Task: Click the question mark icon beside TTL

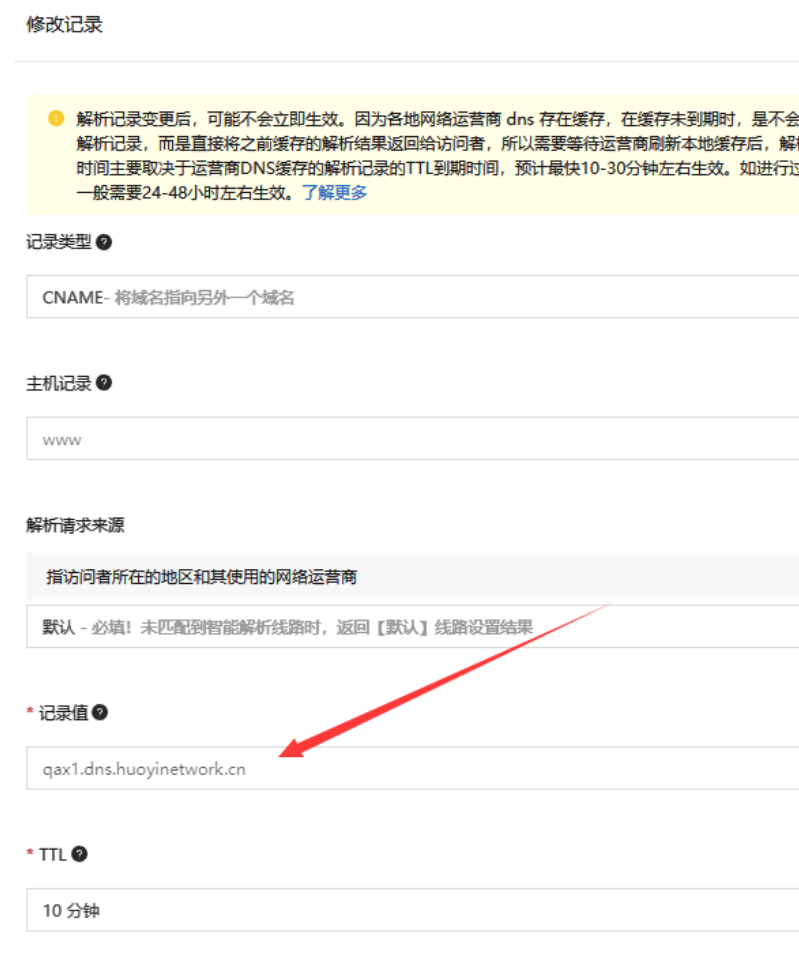Action: (80, 854)
